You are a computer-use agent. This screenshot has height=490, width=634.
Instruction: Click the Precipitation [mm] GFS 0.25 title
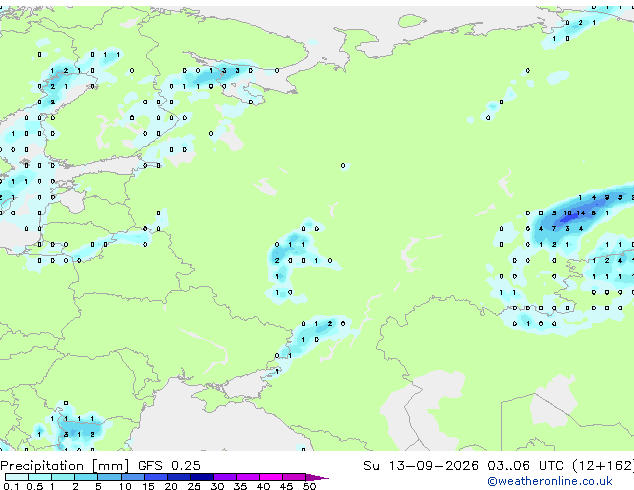[100, 466]
